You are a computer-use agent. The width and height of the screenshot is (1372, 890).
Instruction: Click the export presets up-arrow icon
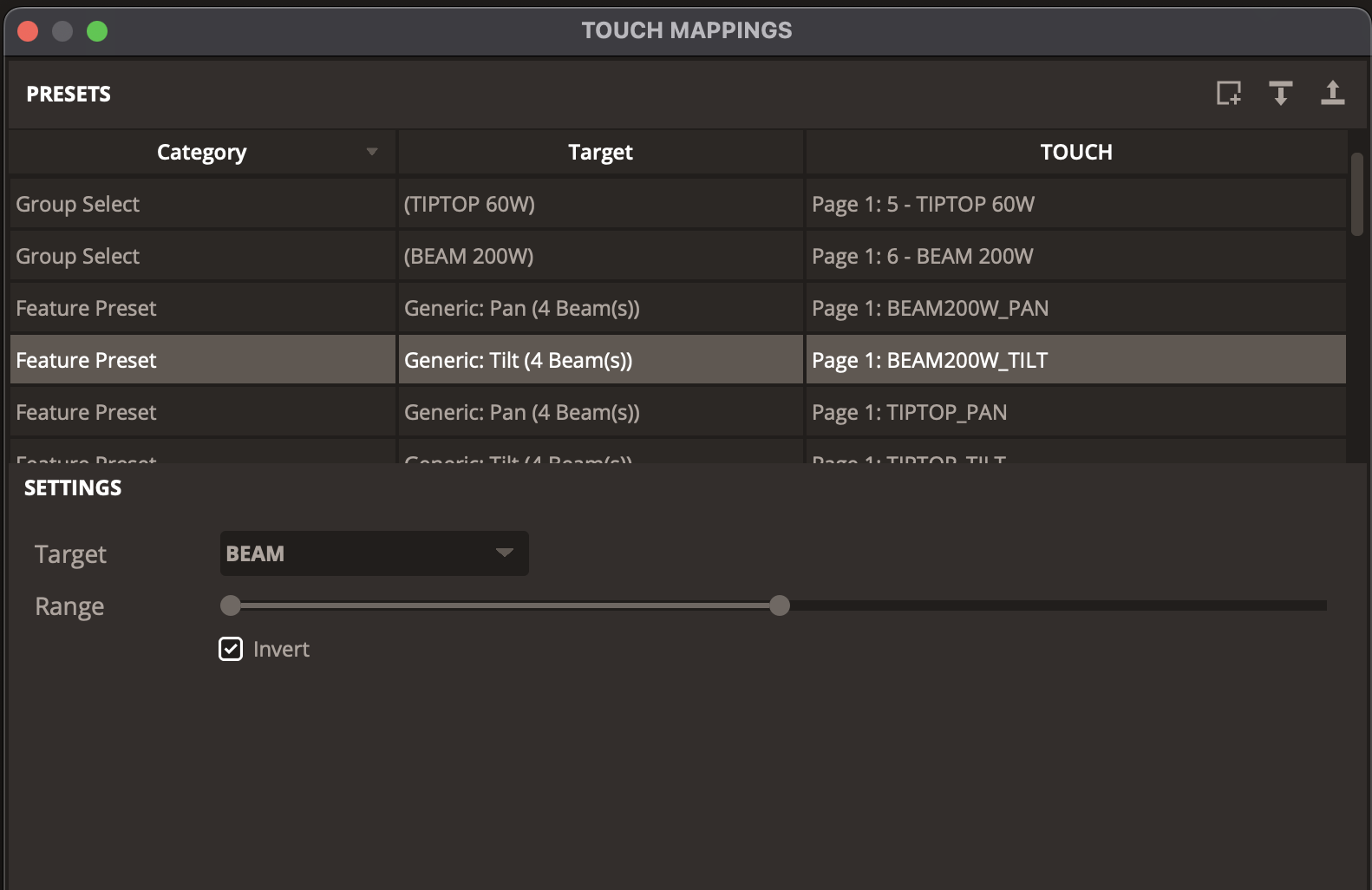click(x=1333, y=93)
